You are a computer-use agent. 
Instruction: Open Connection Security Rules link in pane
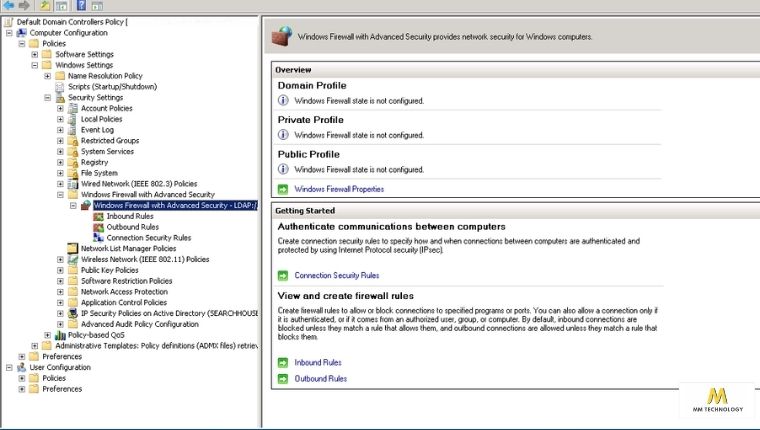[337, 275]
